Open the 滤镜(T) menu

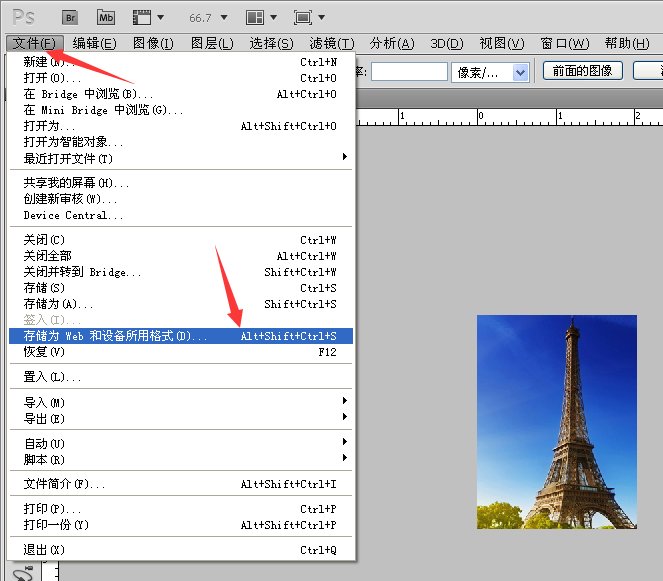[332, 43]
